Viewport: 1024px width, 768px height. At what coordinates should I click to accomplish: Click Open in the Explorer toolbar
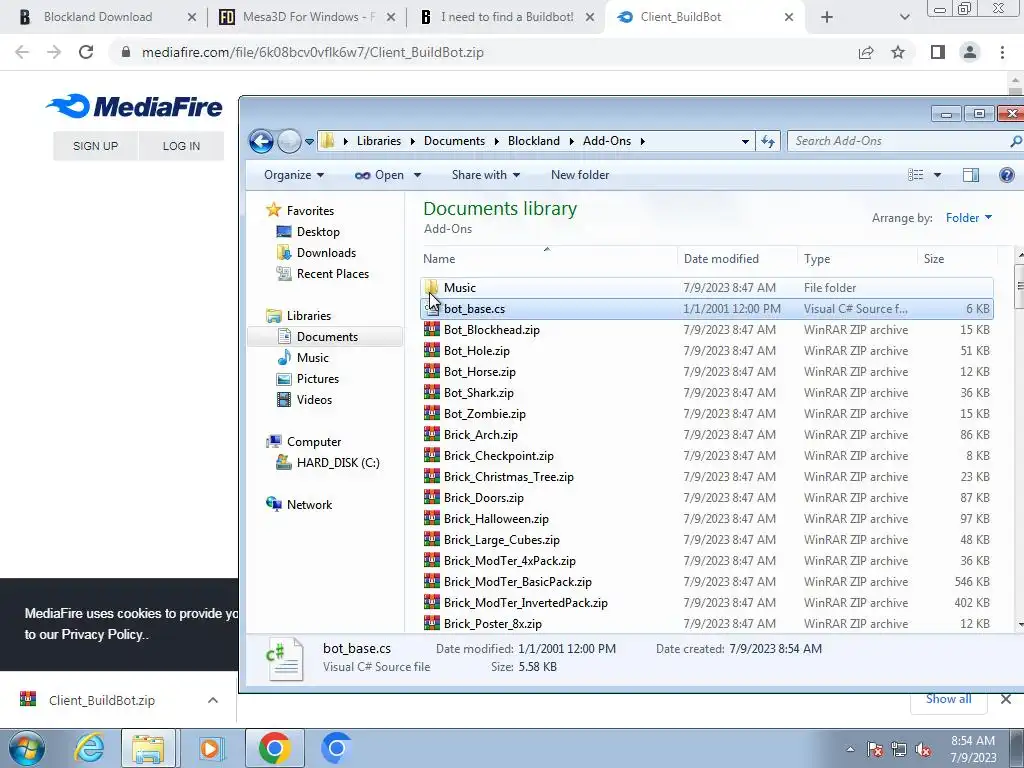[x=379, y=175]
